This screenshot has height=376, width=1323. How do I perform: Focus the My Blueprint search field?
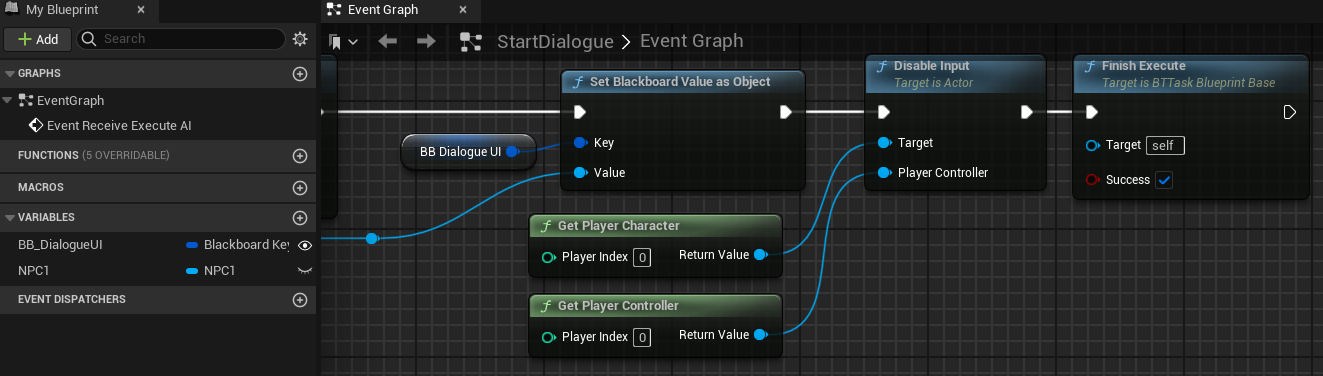tap(181, 39)
